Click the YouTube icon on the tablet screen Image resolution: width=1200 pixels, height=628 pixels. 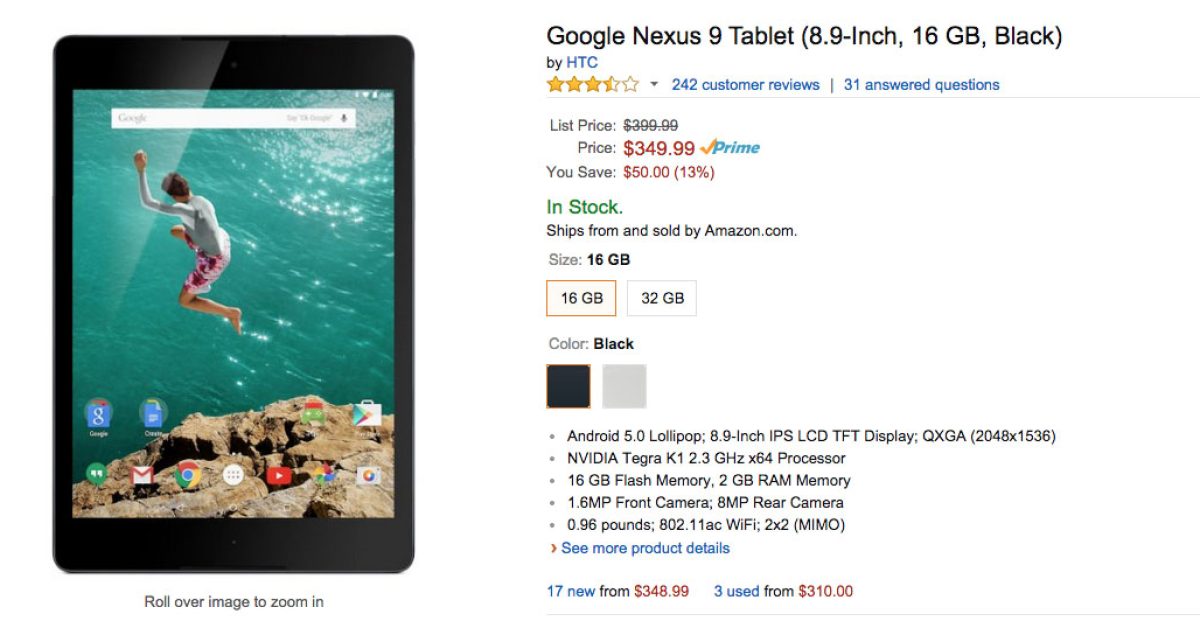pos(279,476)
